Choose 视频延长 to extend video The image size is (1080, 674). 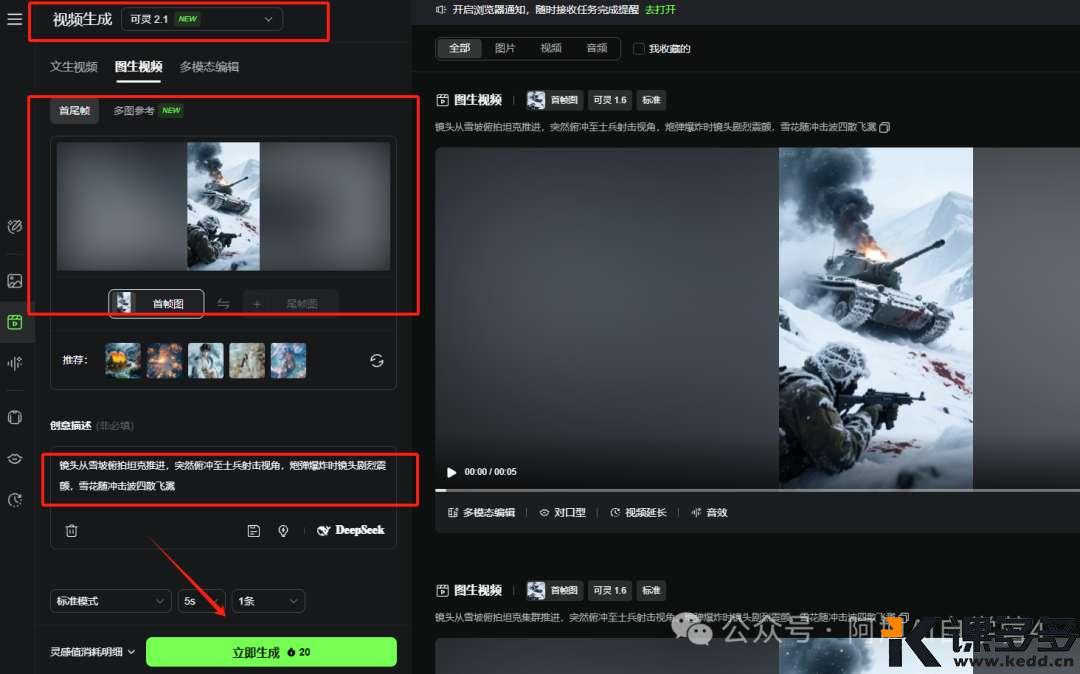tap(638, 512)
